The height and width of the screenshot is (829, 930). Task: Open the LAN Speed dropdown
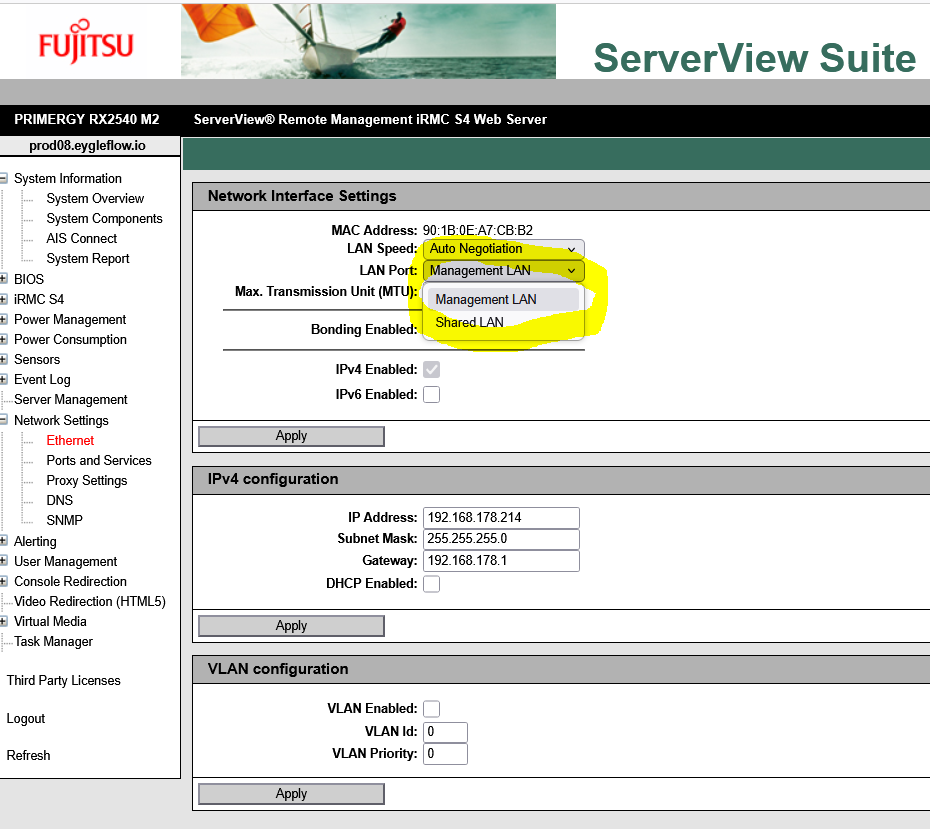tap(504, 249)
